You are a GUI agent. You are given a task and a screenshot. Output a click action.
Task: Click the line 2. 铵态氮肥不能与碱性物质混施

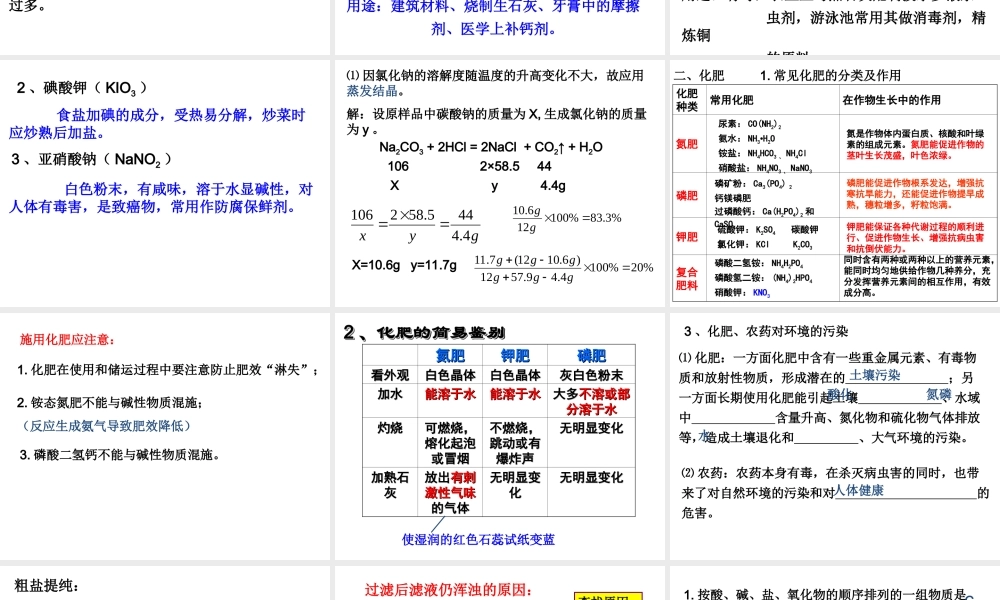click(110, 403)
